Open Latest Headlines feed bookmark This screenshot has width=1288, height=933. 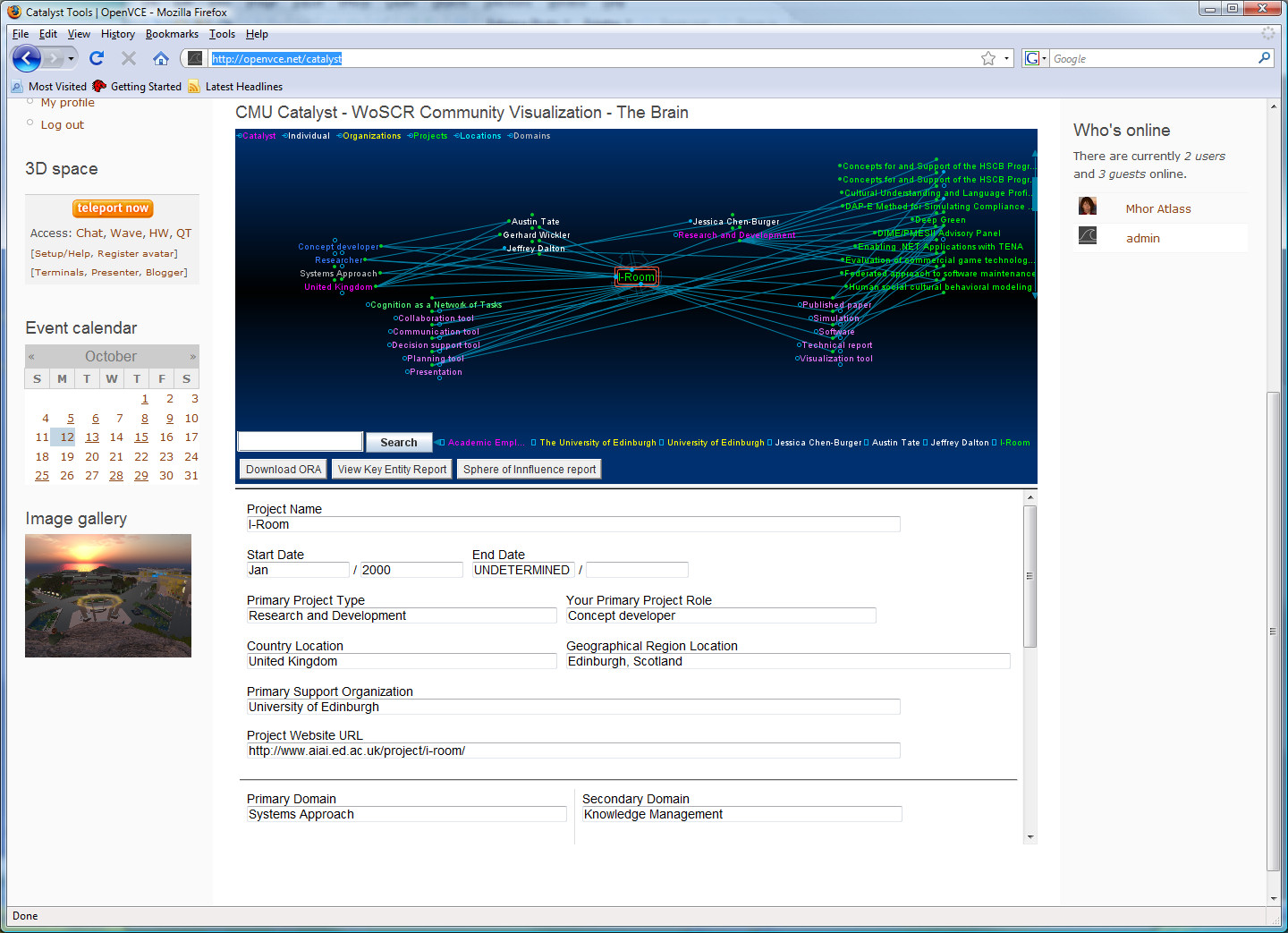(x=235, y=87)
